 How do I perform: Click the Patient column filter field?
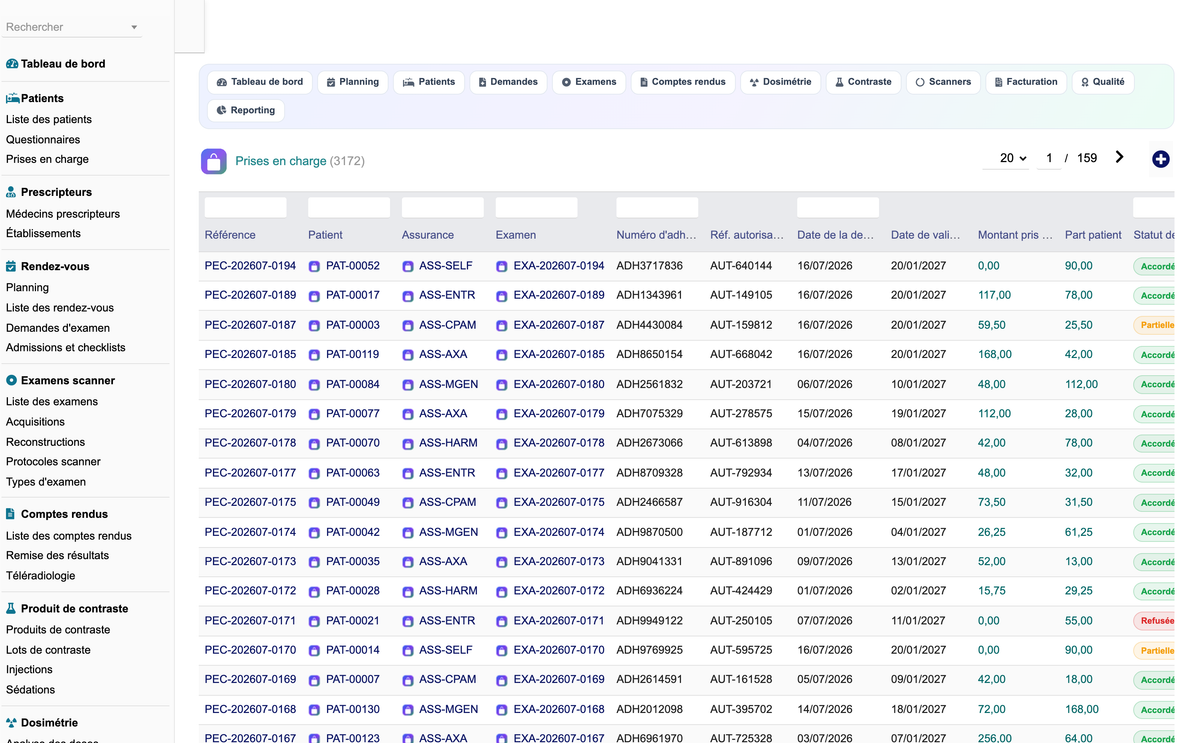349,207
